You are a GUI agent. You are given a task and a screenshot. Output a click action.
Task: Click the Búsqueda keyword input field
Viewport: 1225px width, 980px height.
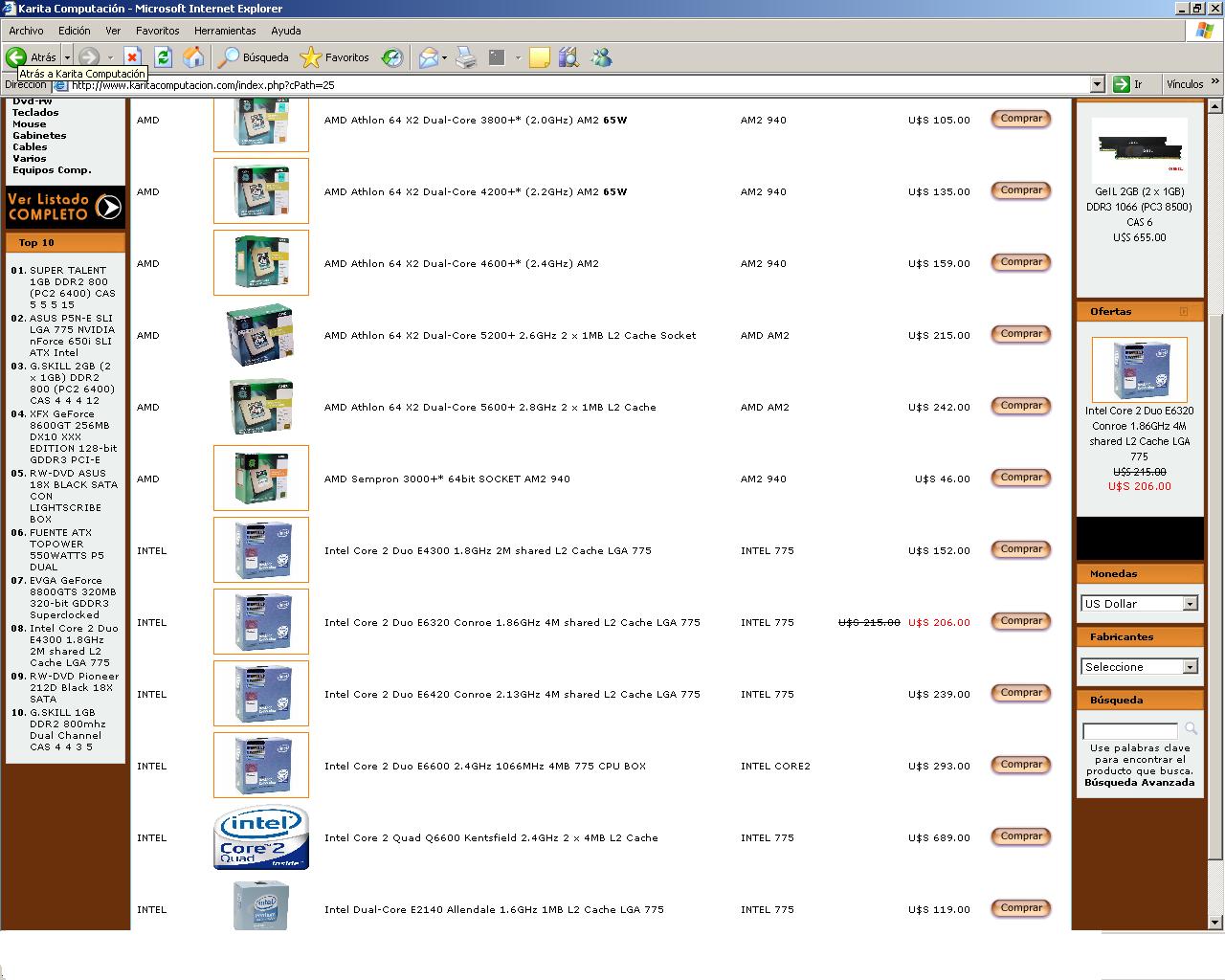click(x=1130, y=731)
